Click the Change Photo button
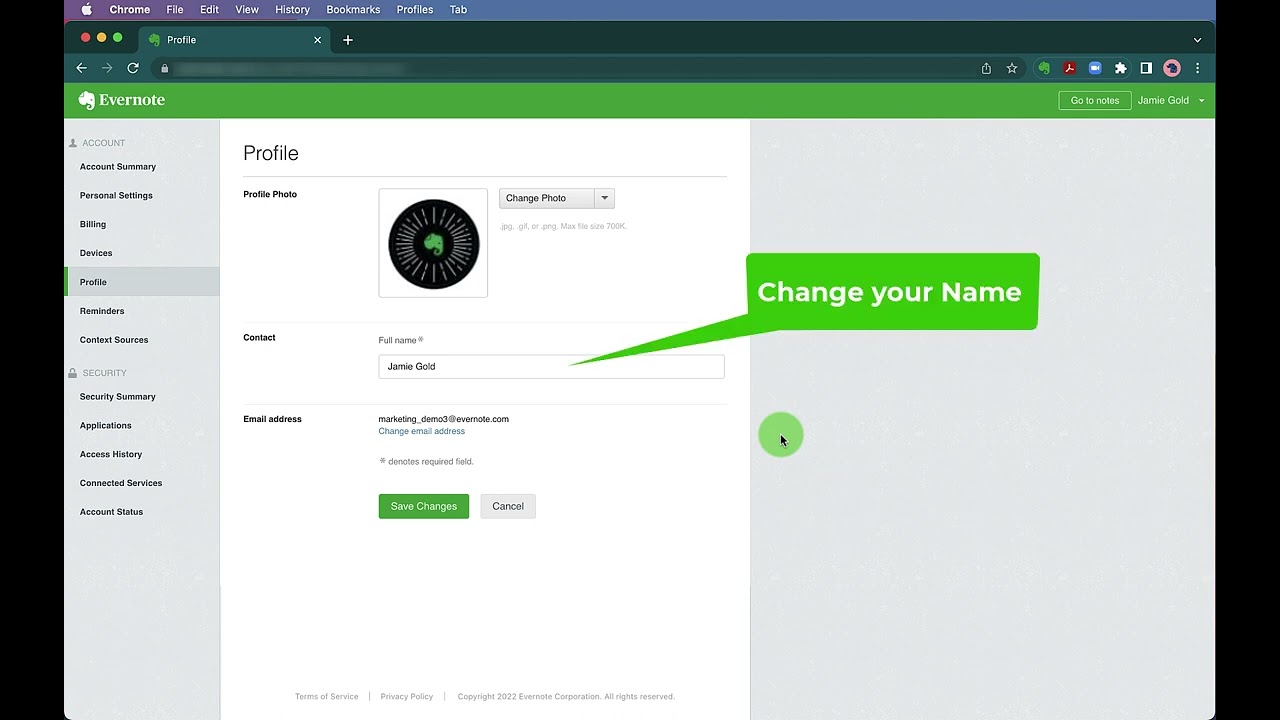The height and width of the screenshot is (720, 1280). [547, 198]
